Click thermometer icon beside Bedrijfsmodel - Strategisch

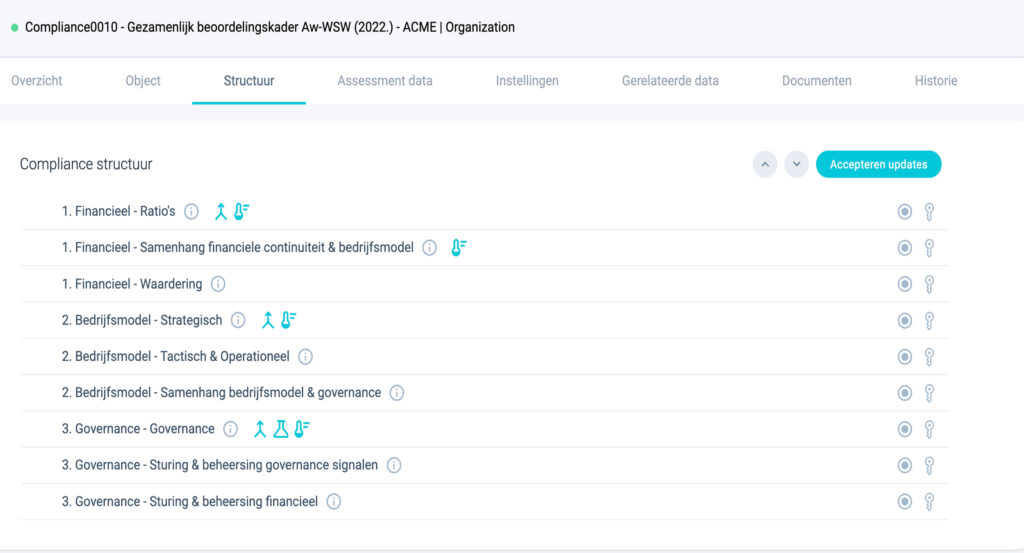coord(288,320)
